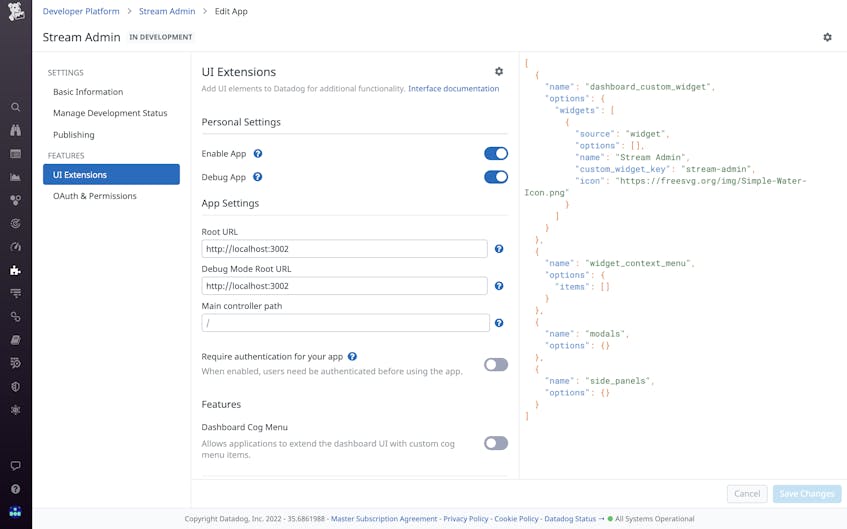Show help for Debug App
The height and width of the screenshot is (529, 847).
258,177
